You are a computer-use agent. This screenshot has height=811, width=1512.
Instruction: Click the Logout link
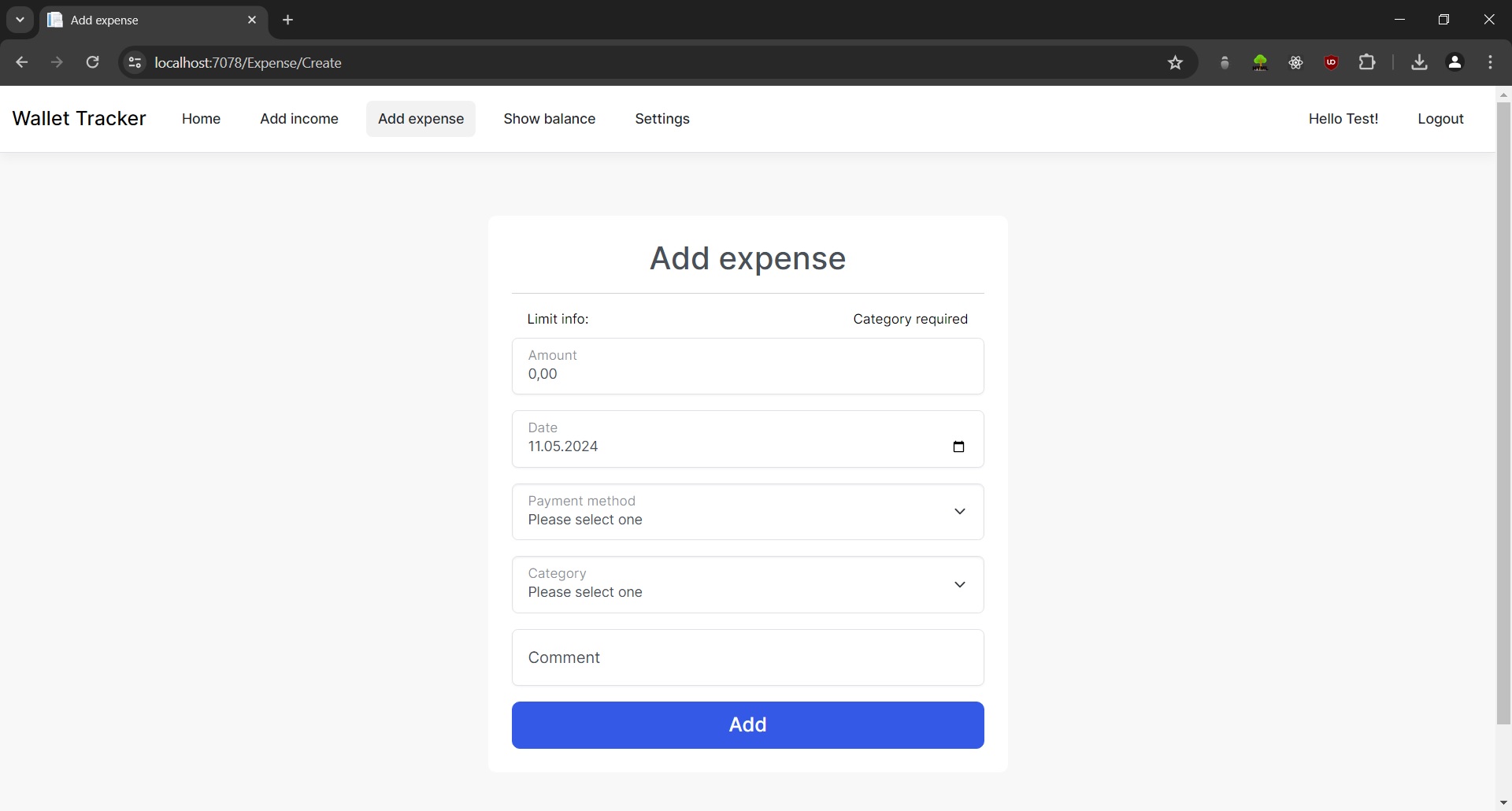pyautogui.click(x=1440, y=119)
